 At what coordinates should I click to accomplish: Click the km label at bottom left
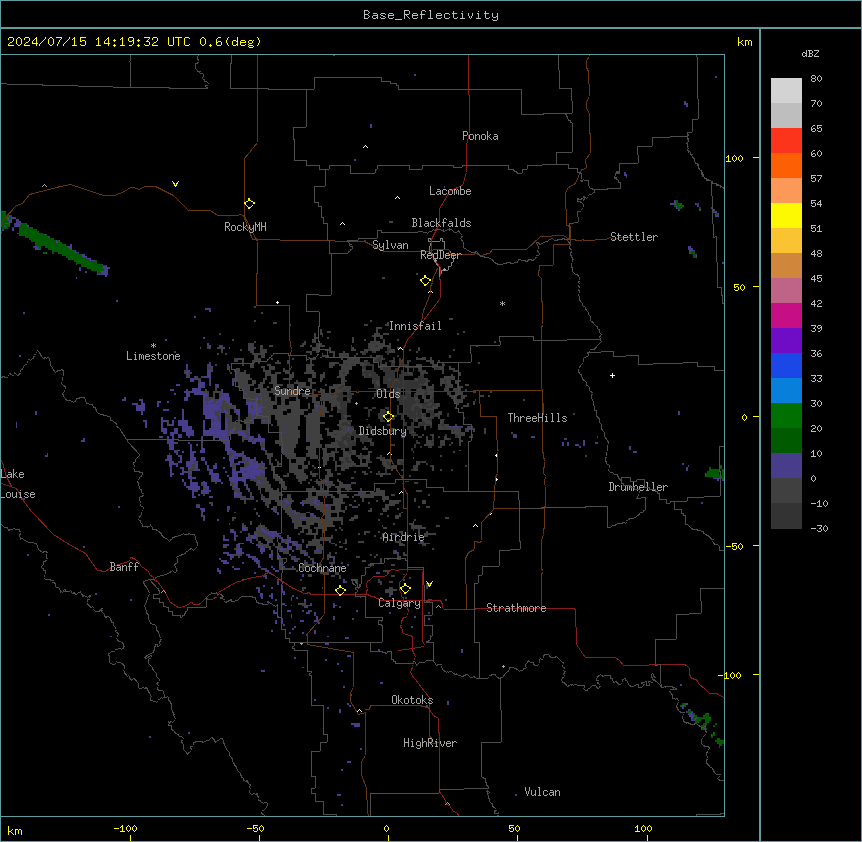15,830
